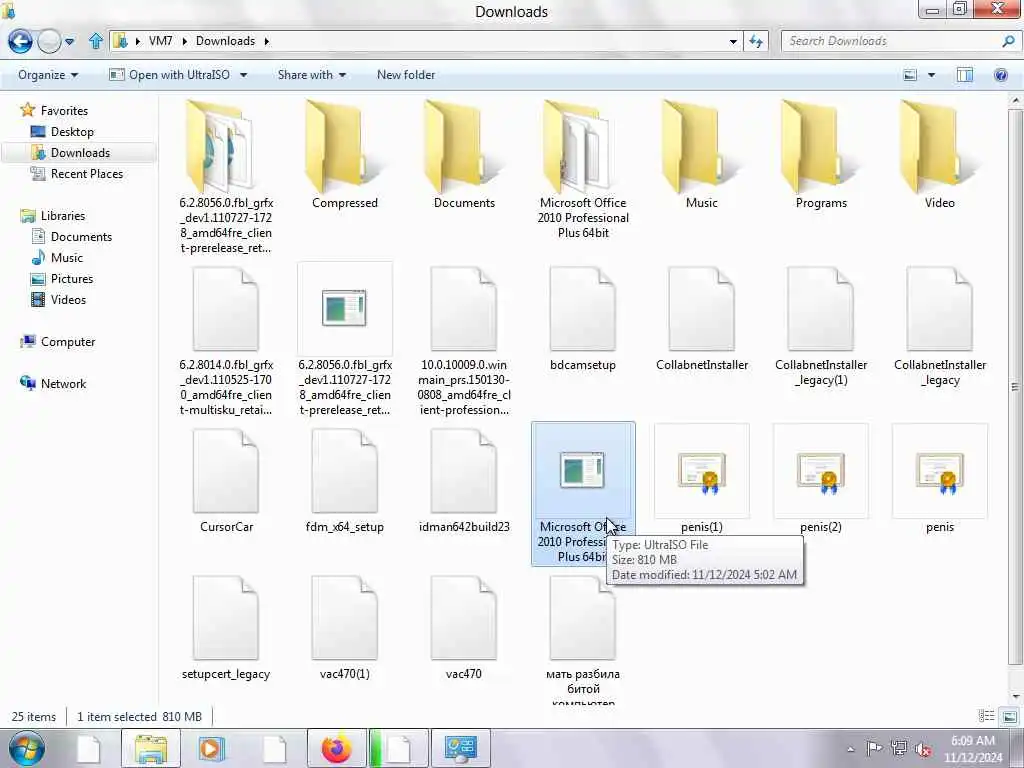Switch to details view in status bar
1024x768 pixels.
click(x=986, y=716)
